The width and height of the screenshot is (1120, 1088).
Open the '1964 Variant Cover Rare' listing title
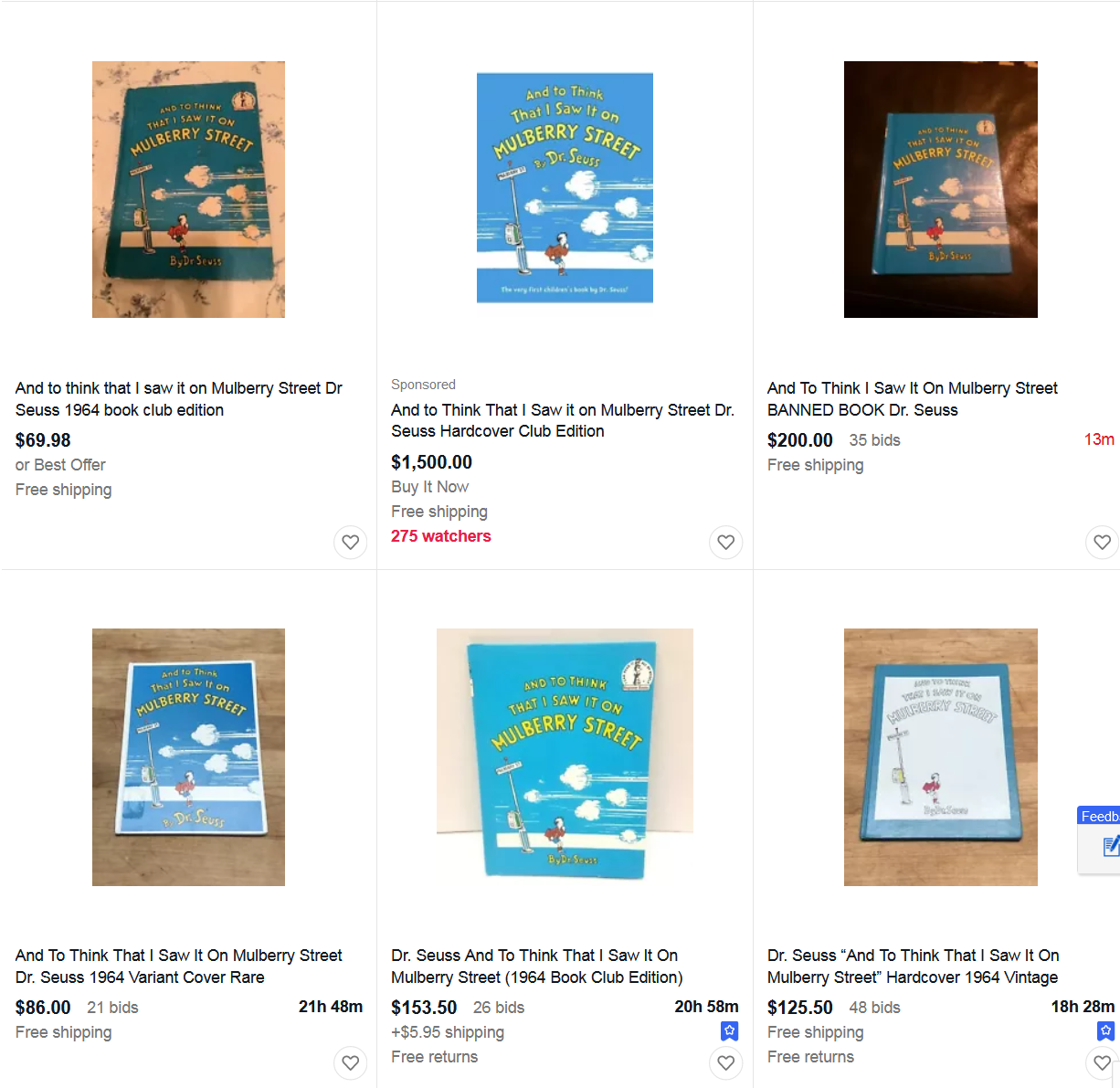click(179, 967)
